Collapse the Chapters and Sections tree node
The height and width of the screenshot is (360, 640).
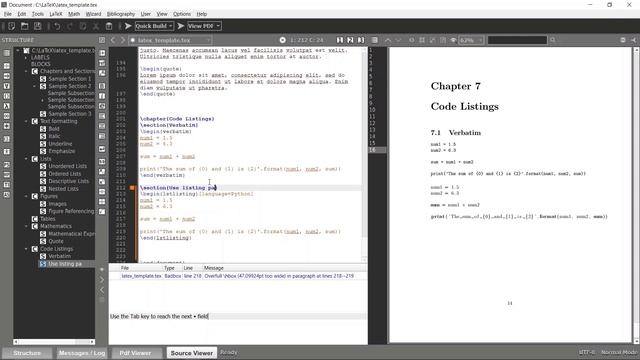(27, 71)
